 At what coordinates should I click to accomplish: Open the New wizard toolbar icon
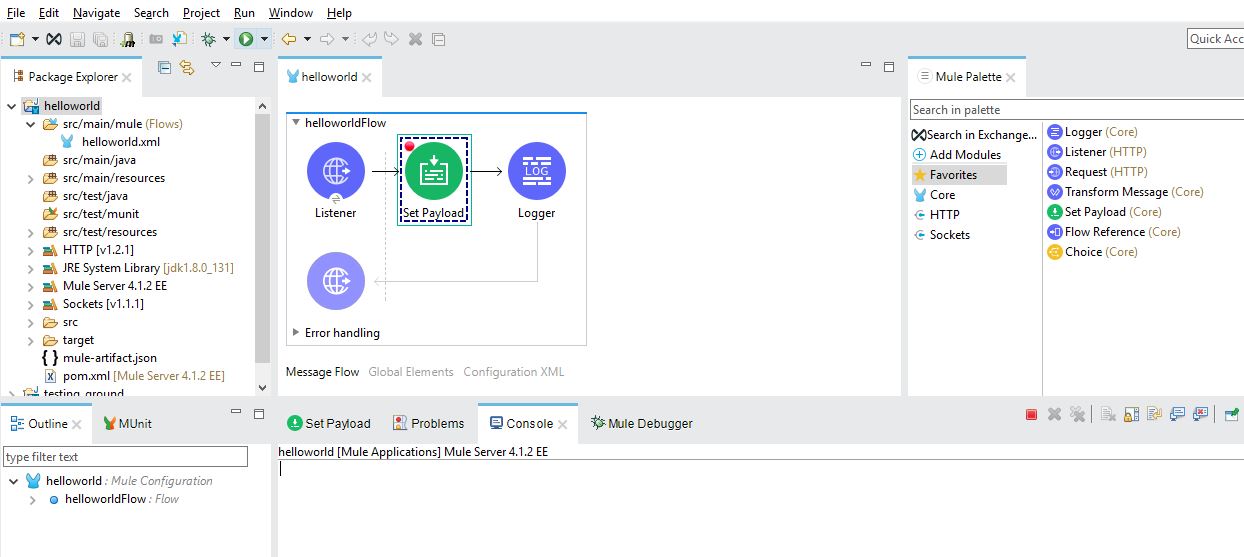(x=17, y=39)
